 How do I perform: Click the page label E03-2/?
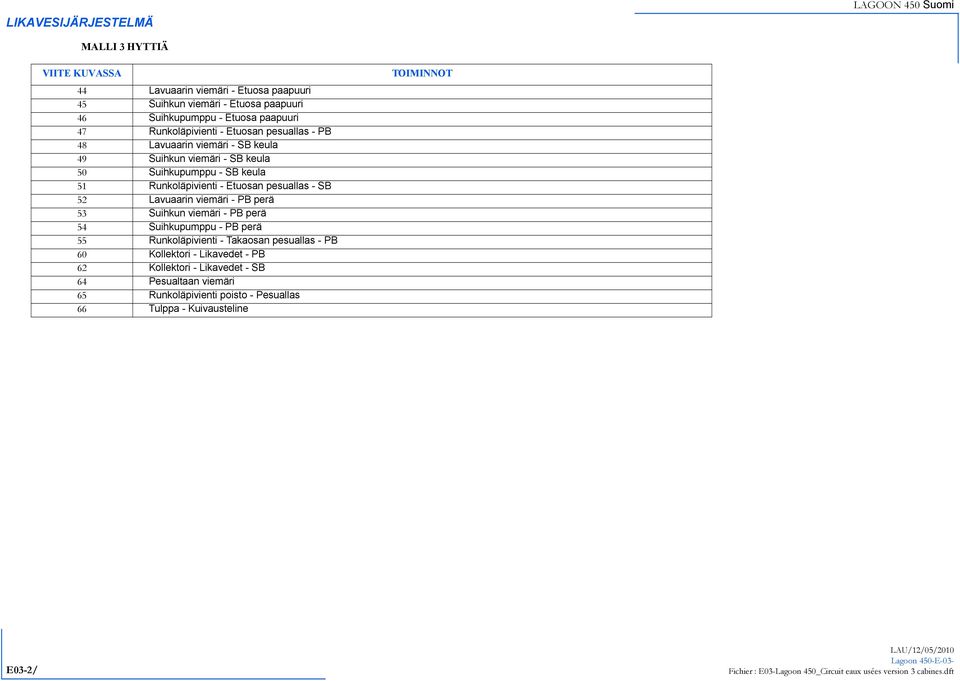[x=22, y=671]
